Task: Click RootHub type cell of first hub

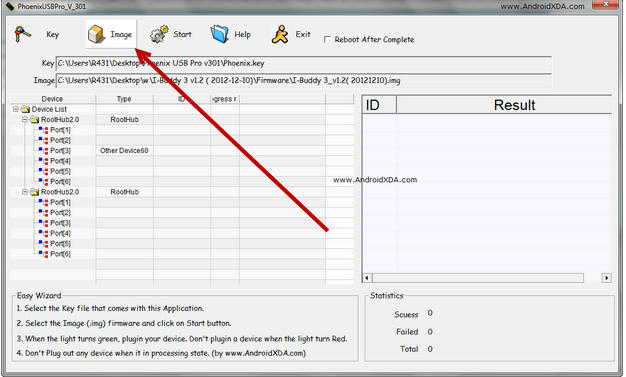Action: 125,119
